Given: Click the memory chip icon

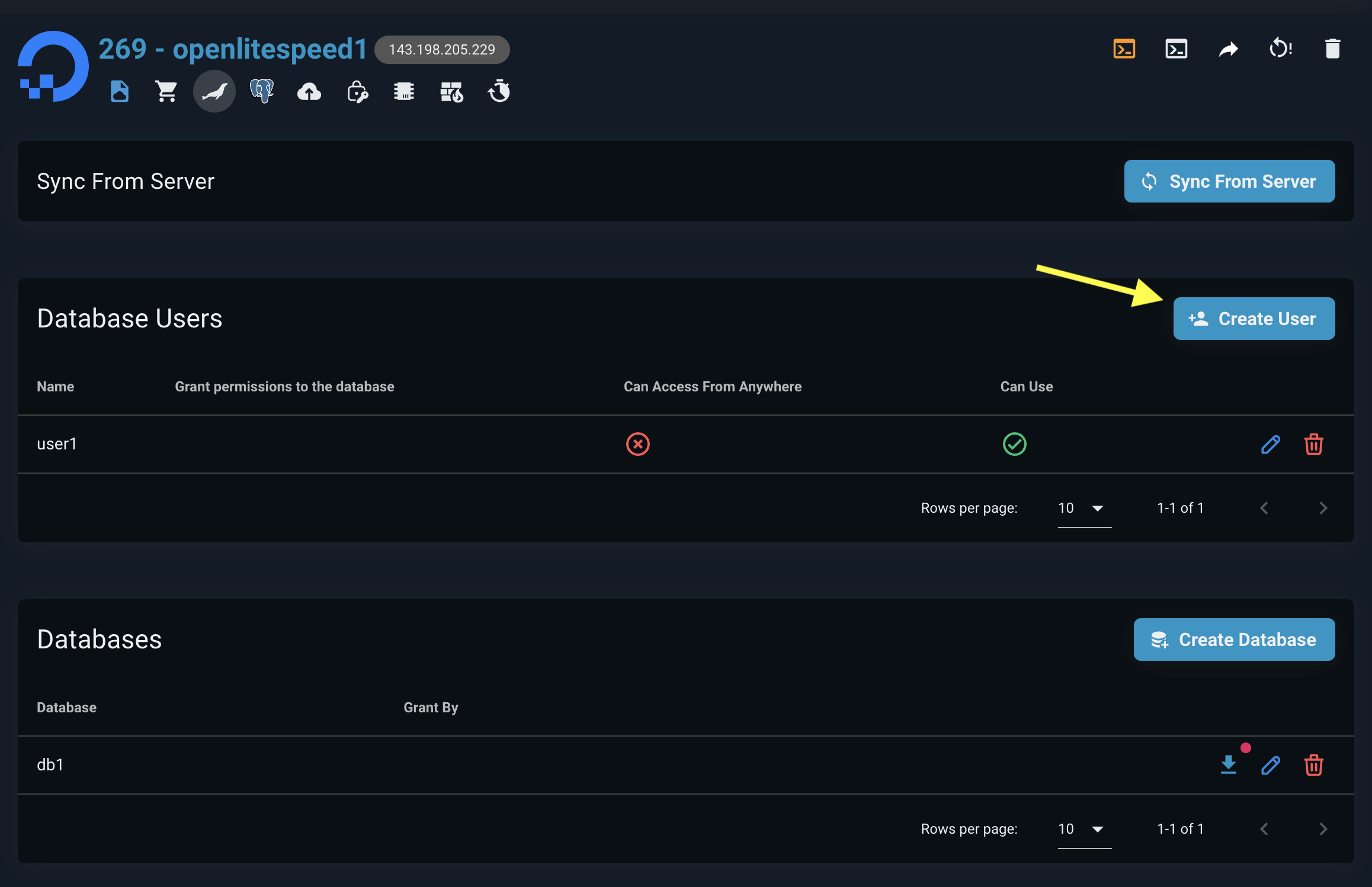Looking at the screenshot, I should 404,91.
